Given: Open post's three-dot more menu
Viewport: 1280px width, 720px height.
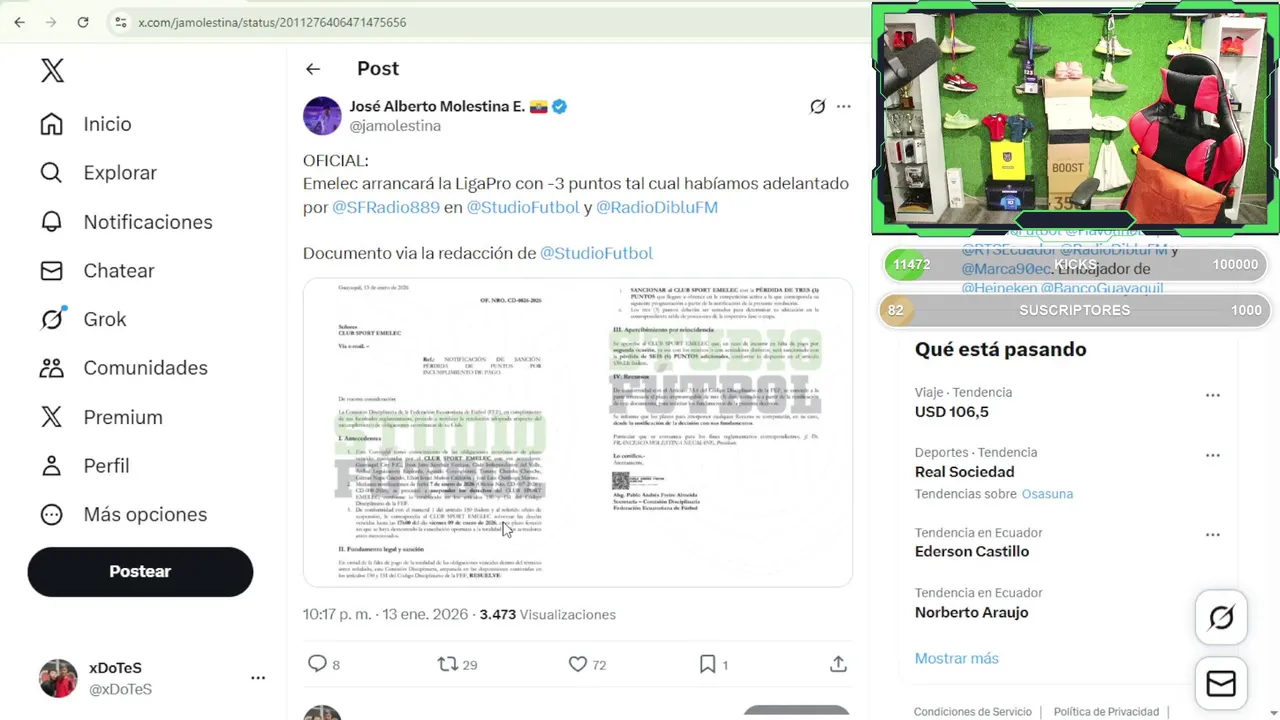Looking at the screenshot, I should (843, 106).
